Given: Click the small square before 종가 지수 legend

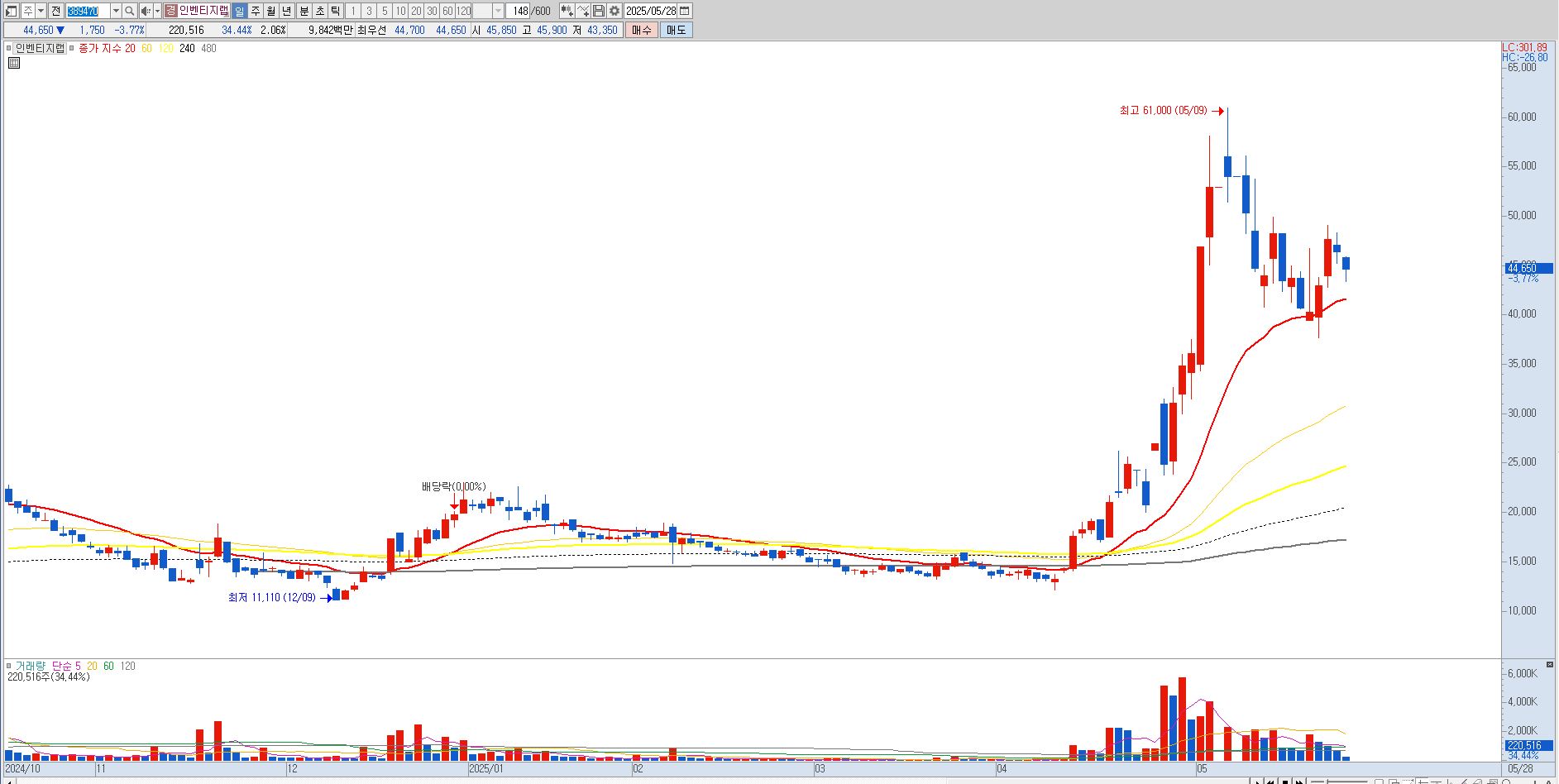Looking at the screenshot, I should click(x=72, y=48).
